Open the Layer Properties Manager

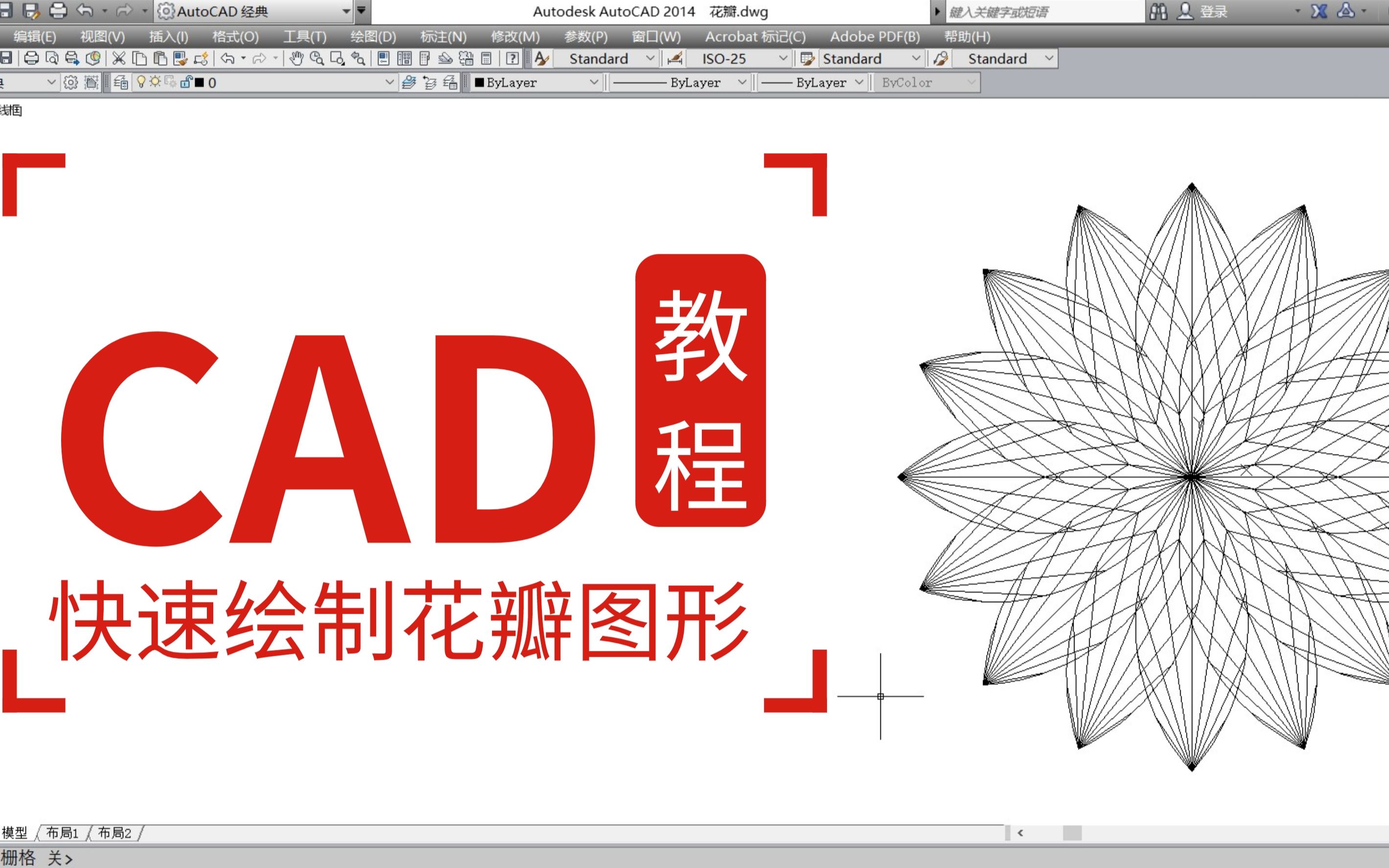(119, 83)
